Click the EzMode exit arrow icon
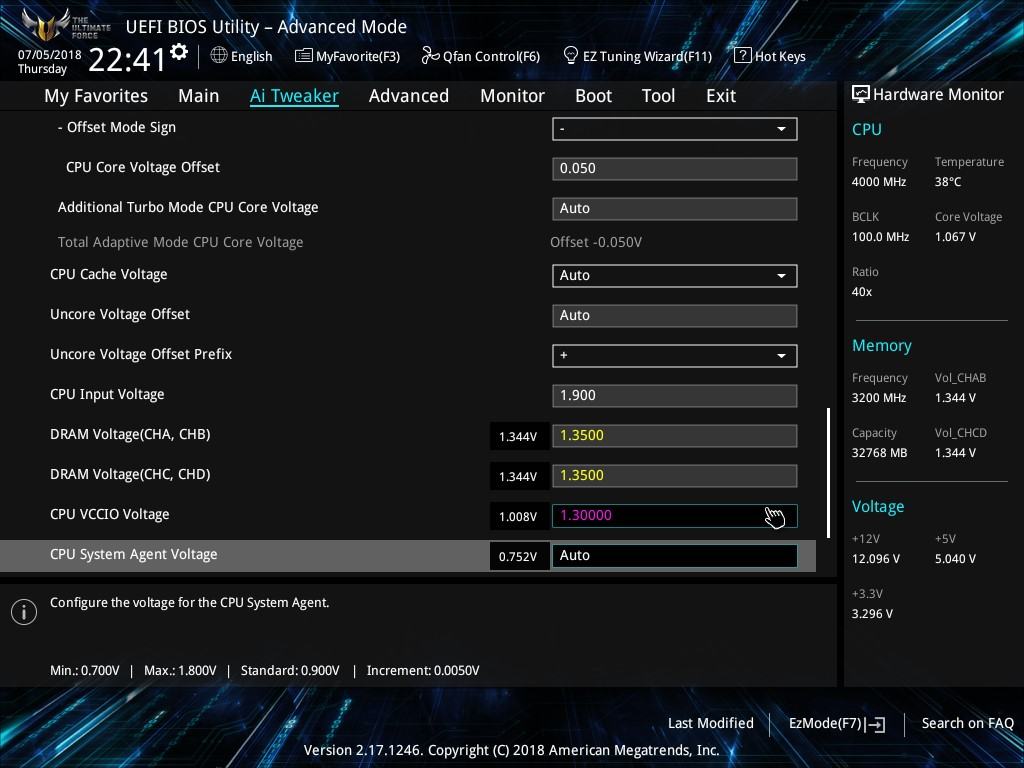Screen dimensions: 1024x768 click(875, 724)
